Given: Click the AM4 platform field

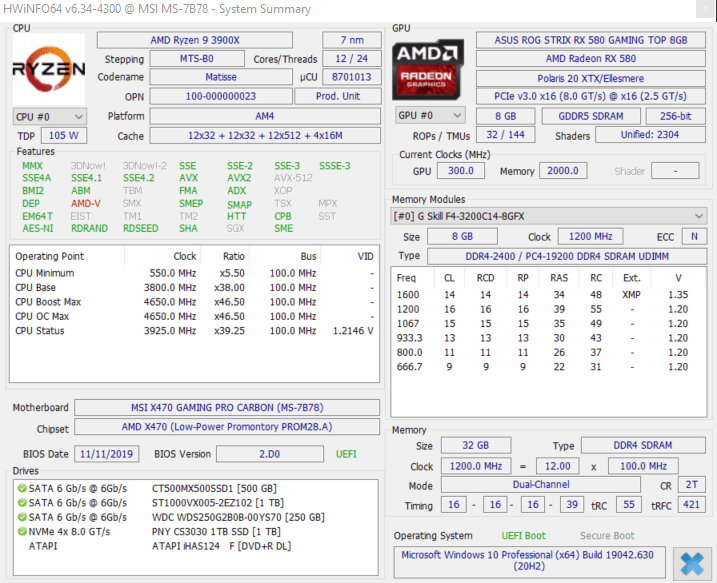Looking at the screenshot, I should click(265, 116).
